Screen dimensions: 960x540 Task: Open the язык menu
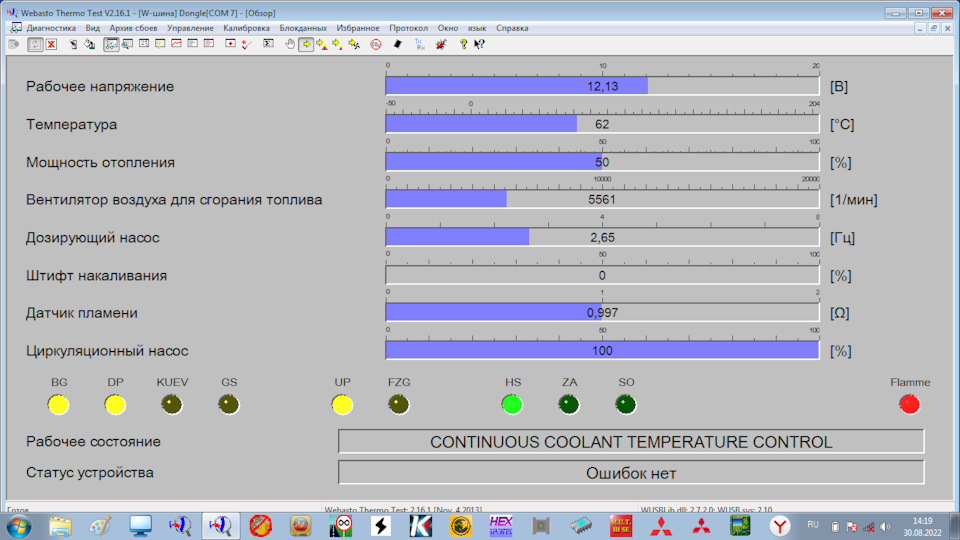pyautogui.click(x=477, y=28)
